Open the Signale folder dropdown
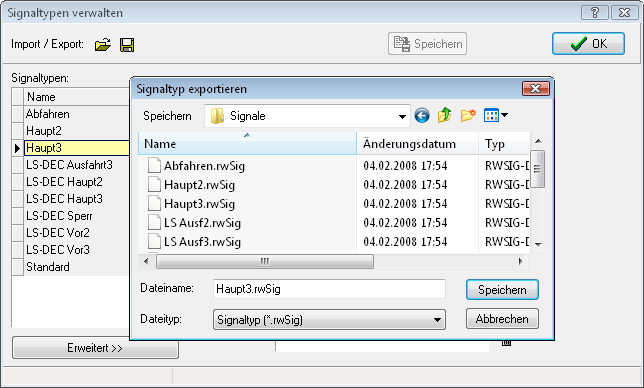 402,117
